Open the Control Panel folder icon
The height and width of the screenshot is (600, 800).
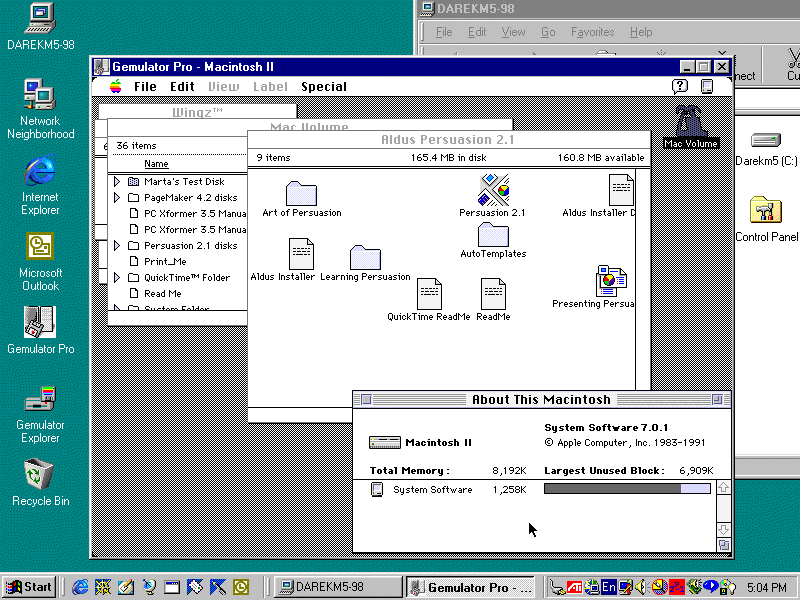766,210
